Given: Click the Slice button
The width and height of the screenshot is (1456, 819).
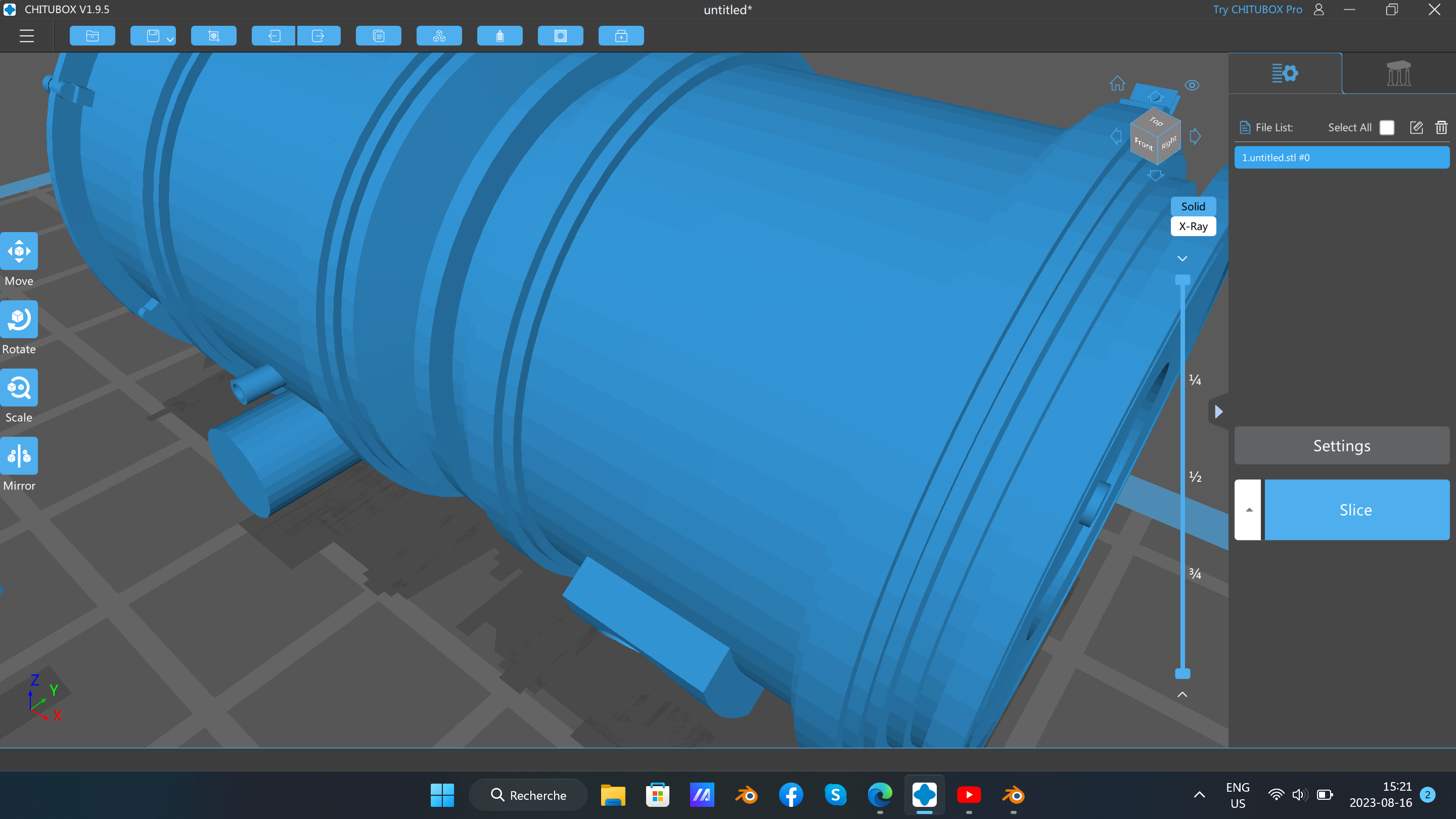Looking at the screenshot, I should 1355,510.
